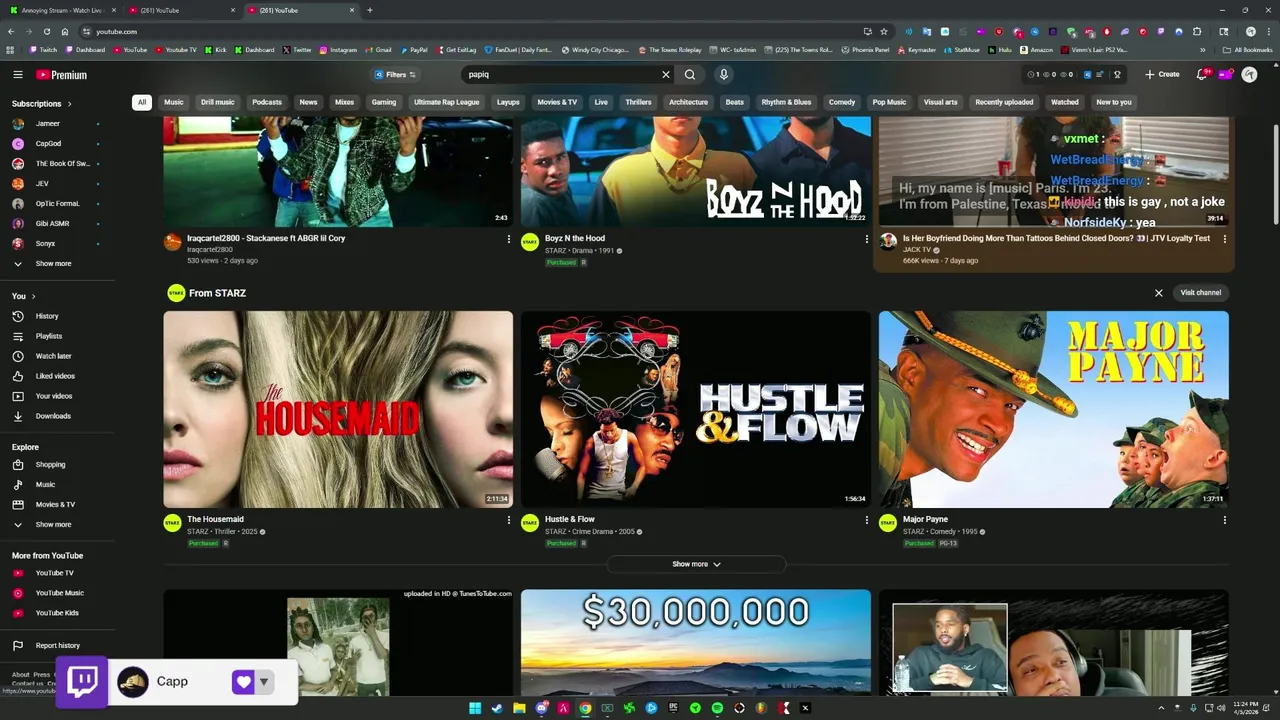Open the notifications bell

(x=1202, y=74)
